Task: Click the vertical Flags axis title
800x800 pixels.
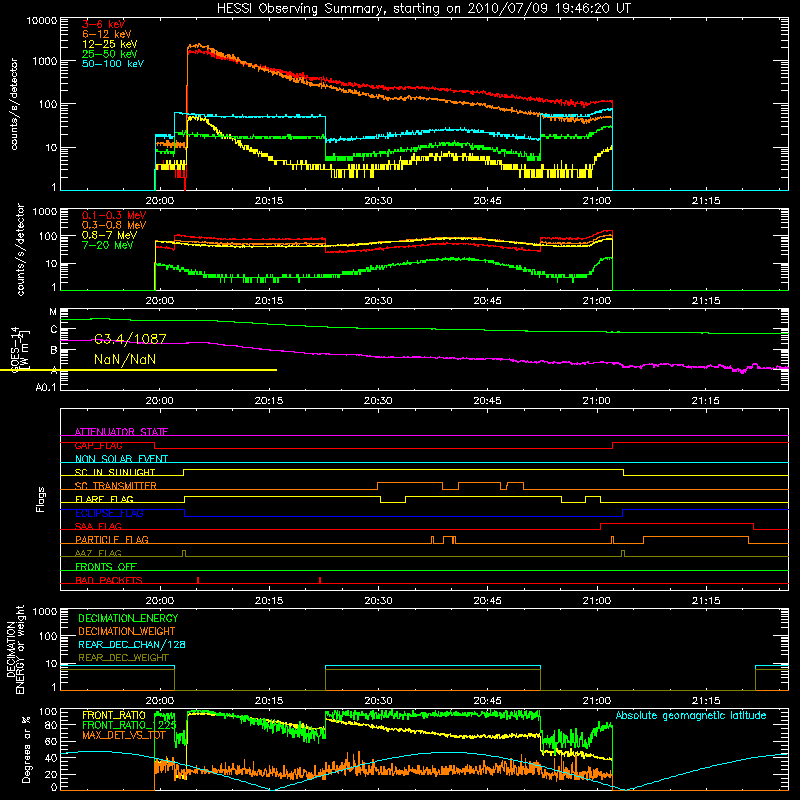Action: point(40,499)
